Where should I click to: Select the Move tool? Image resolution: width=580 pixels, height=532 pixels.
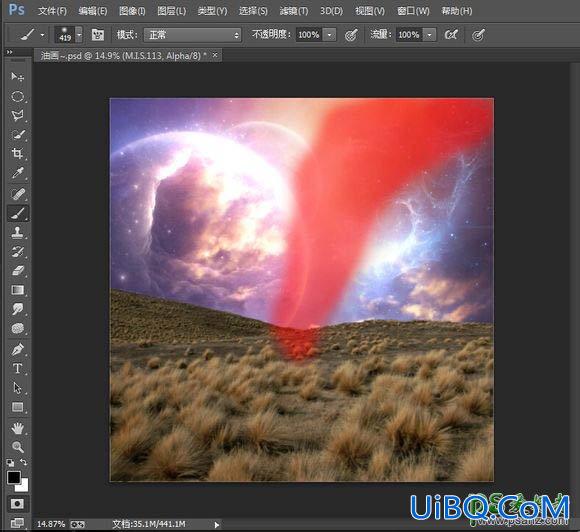pyautogui.click(x=17, y=77)
